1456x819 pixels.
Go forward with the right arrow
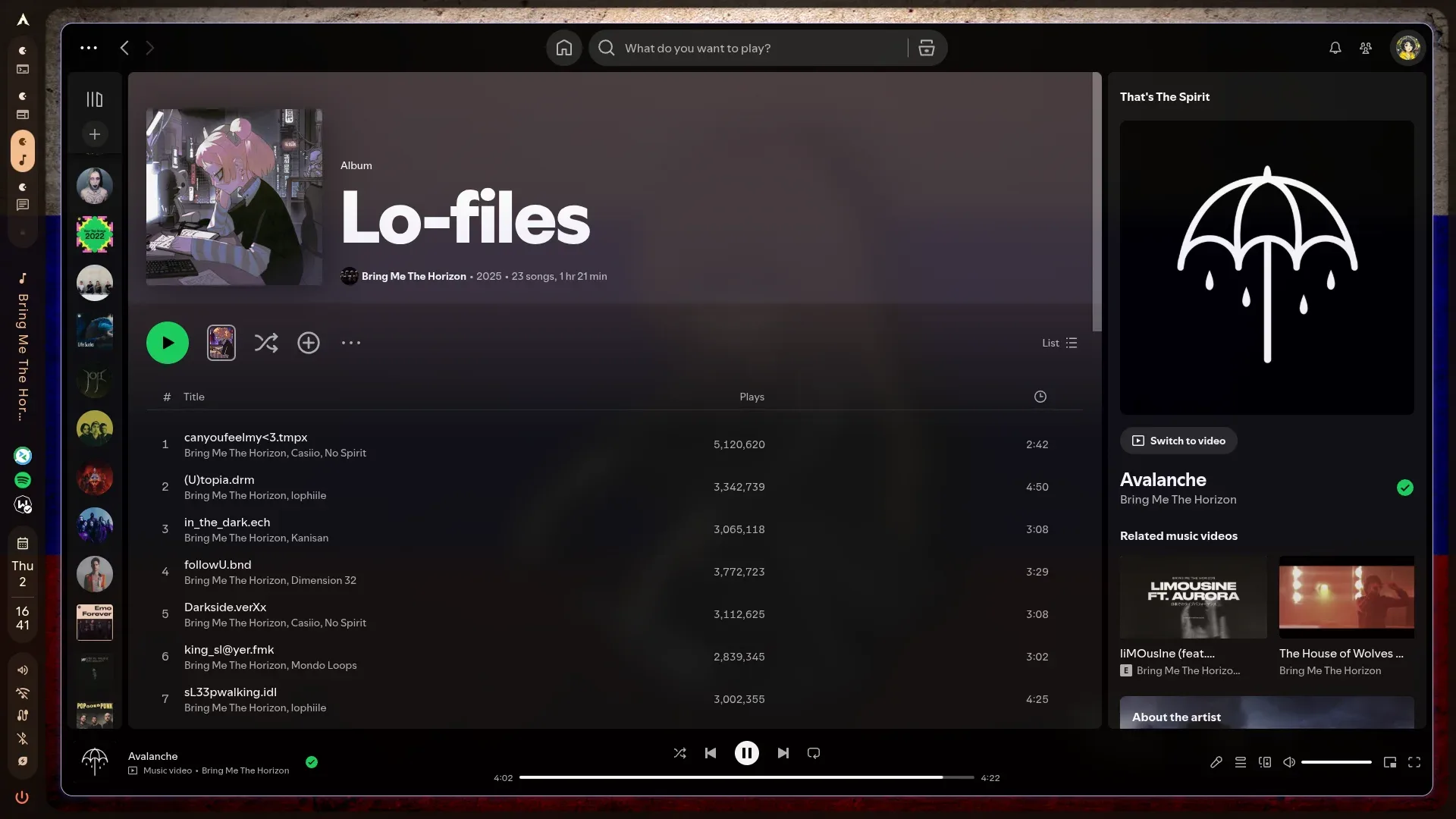[x=149, y=48]
